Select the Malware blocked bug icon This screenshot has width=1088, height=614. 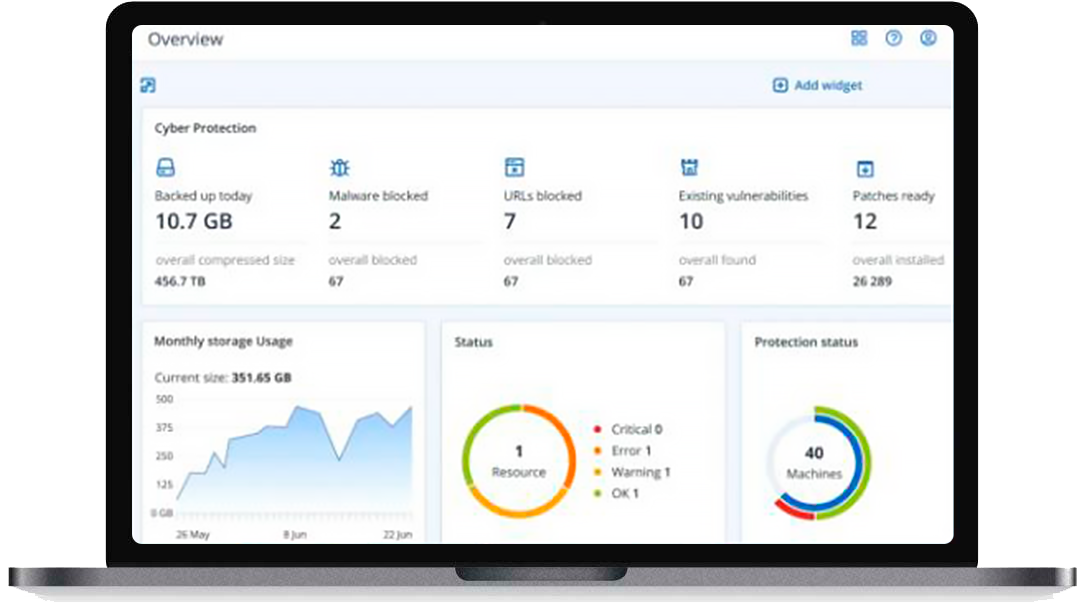[x=340, y=168]
